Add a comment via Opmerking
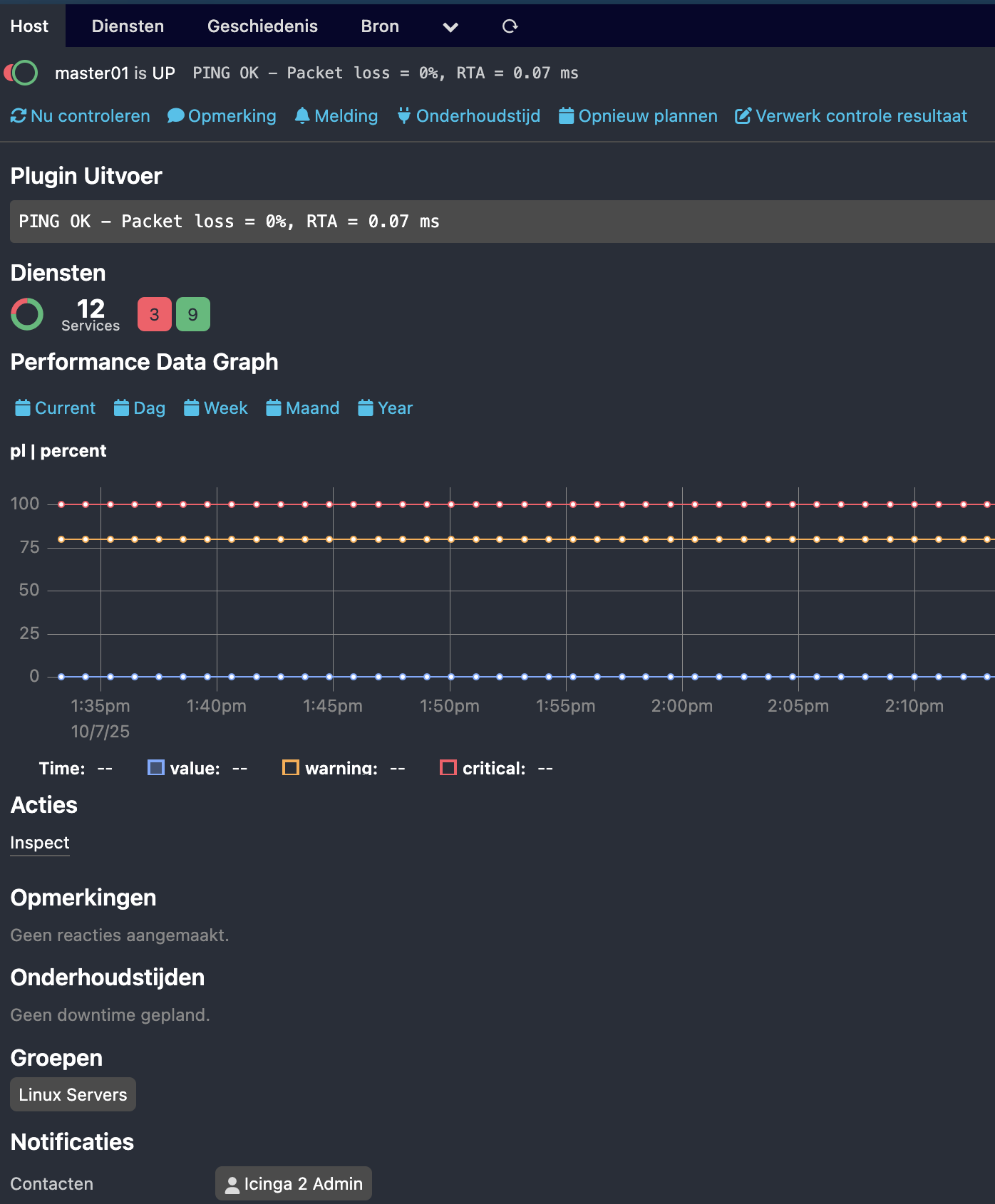 click(222, 116)
